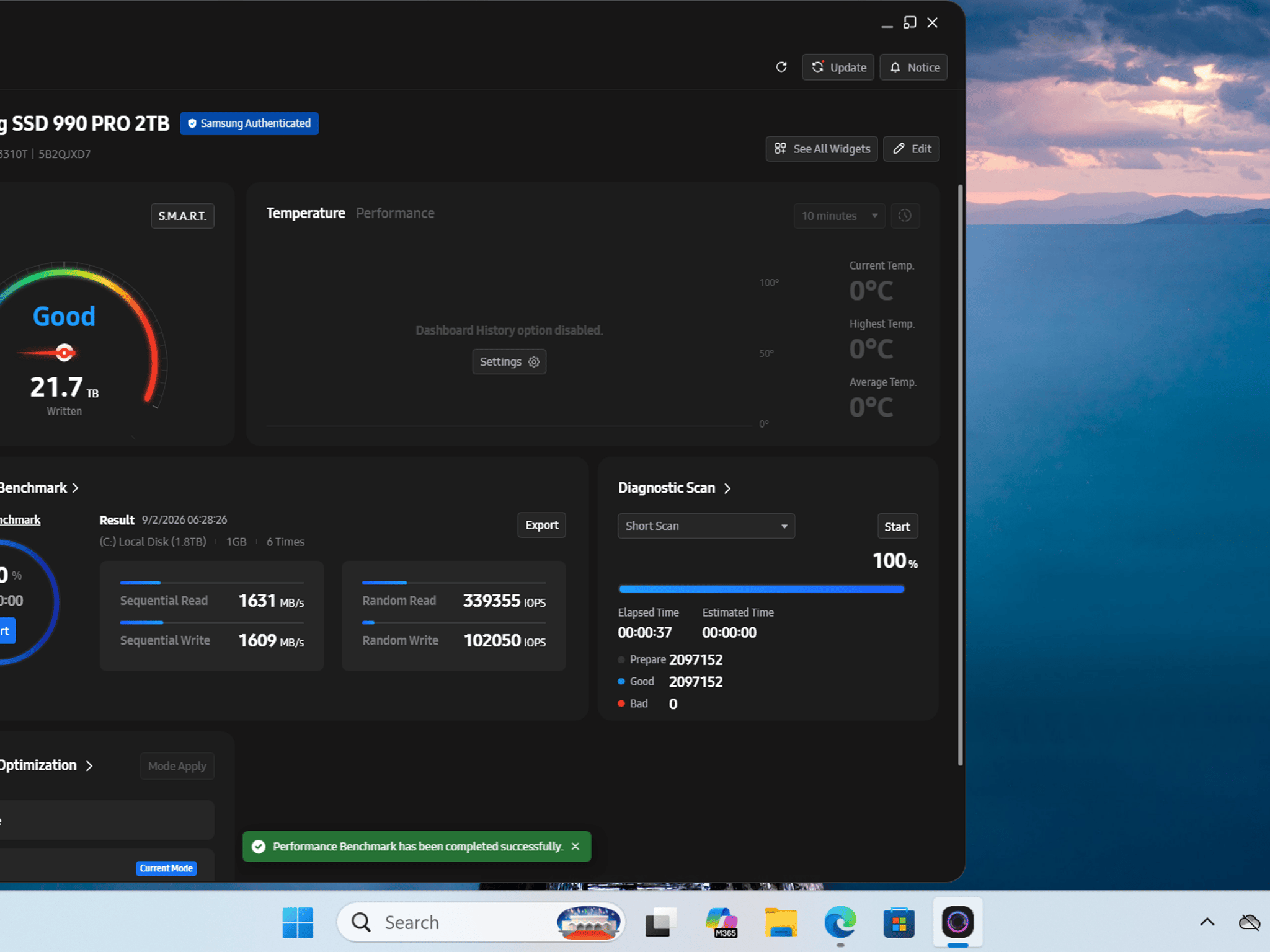1270x952 pixels.
Task: Open the S.M.A.R.T. details button
Action: tap(182, 216)
